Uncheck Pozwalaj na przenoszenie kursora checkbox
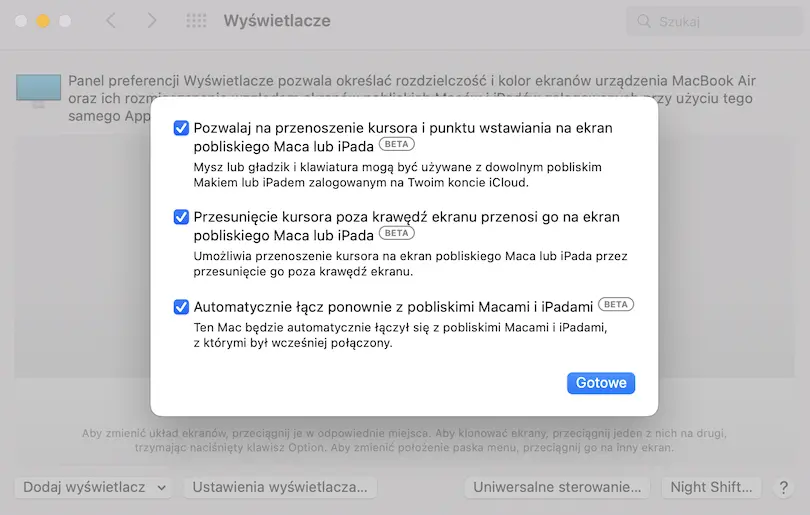The image size is (810, 515). point(181,128)
